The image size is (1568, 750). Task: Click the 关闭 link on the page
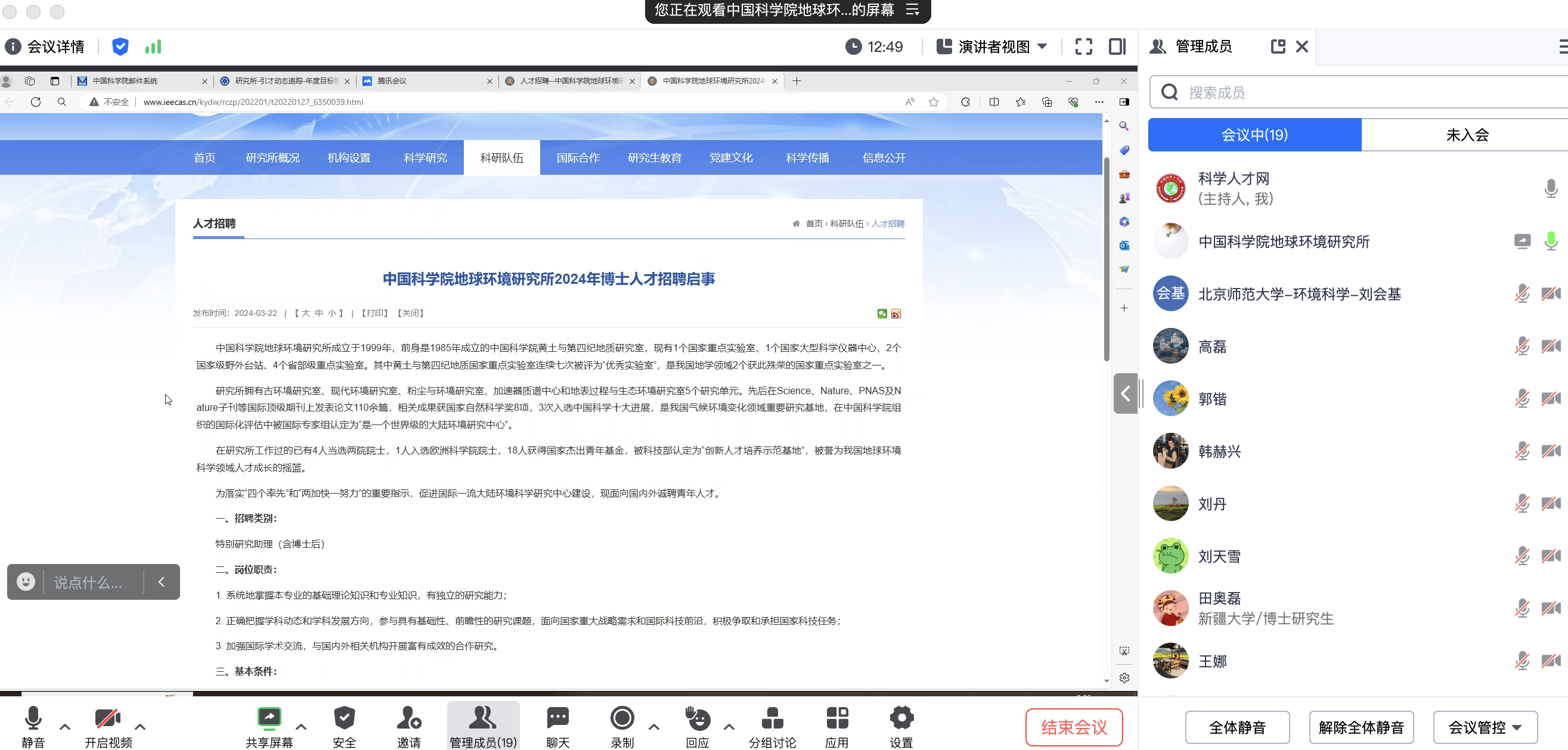411,313
